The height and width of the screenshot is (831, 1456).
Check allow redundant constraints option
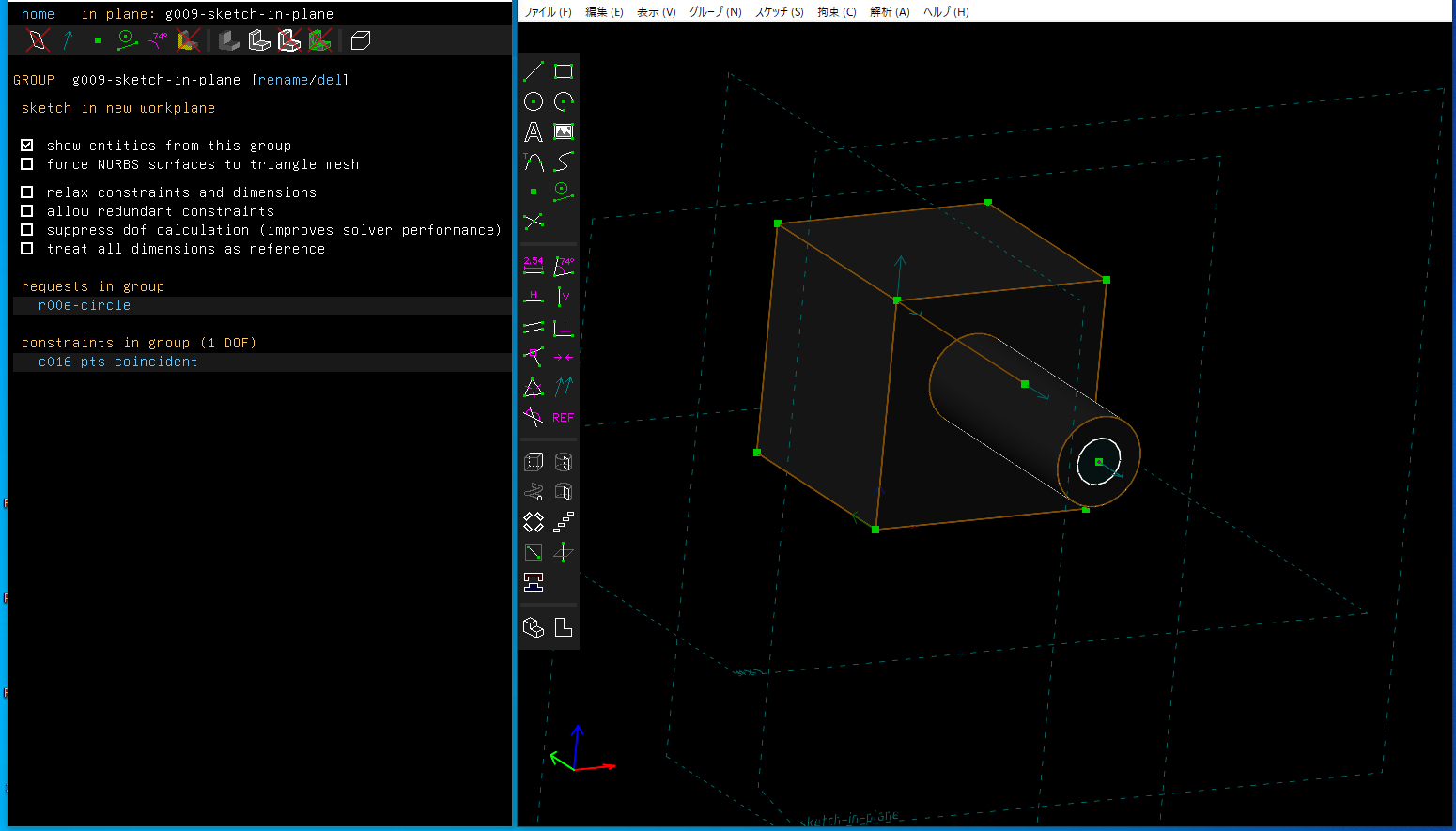[27, 211]
